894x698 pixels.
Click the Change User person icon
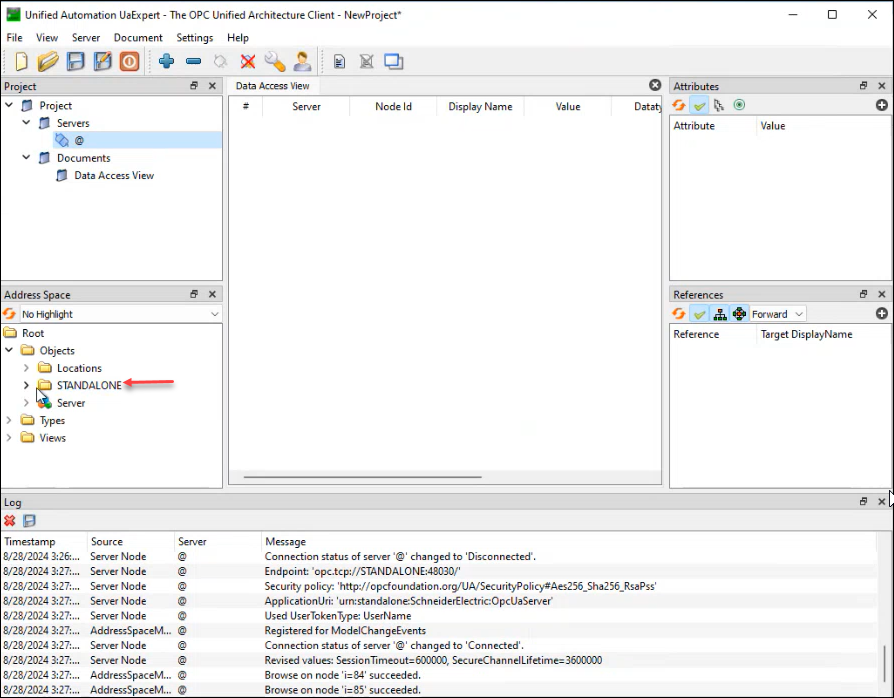(x=302, y=61)
